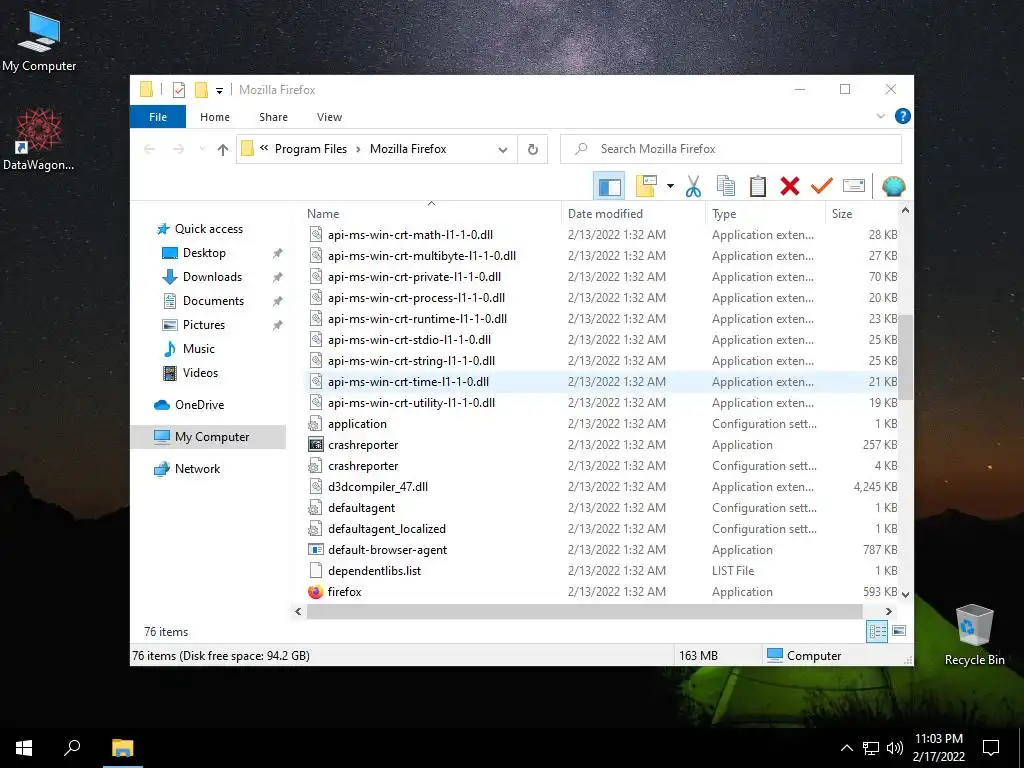The width and height of the screenshot is (1024, 768).
Task: Expand address bar history dropdown
Action: pos(502,150)
